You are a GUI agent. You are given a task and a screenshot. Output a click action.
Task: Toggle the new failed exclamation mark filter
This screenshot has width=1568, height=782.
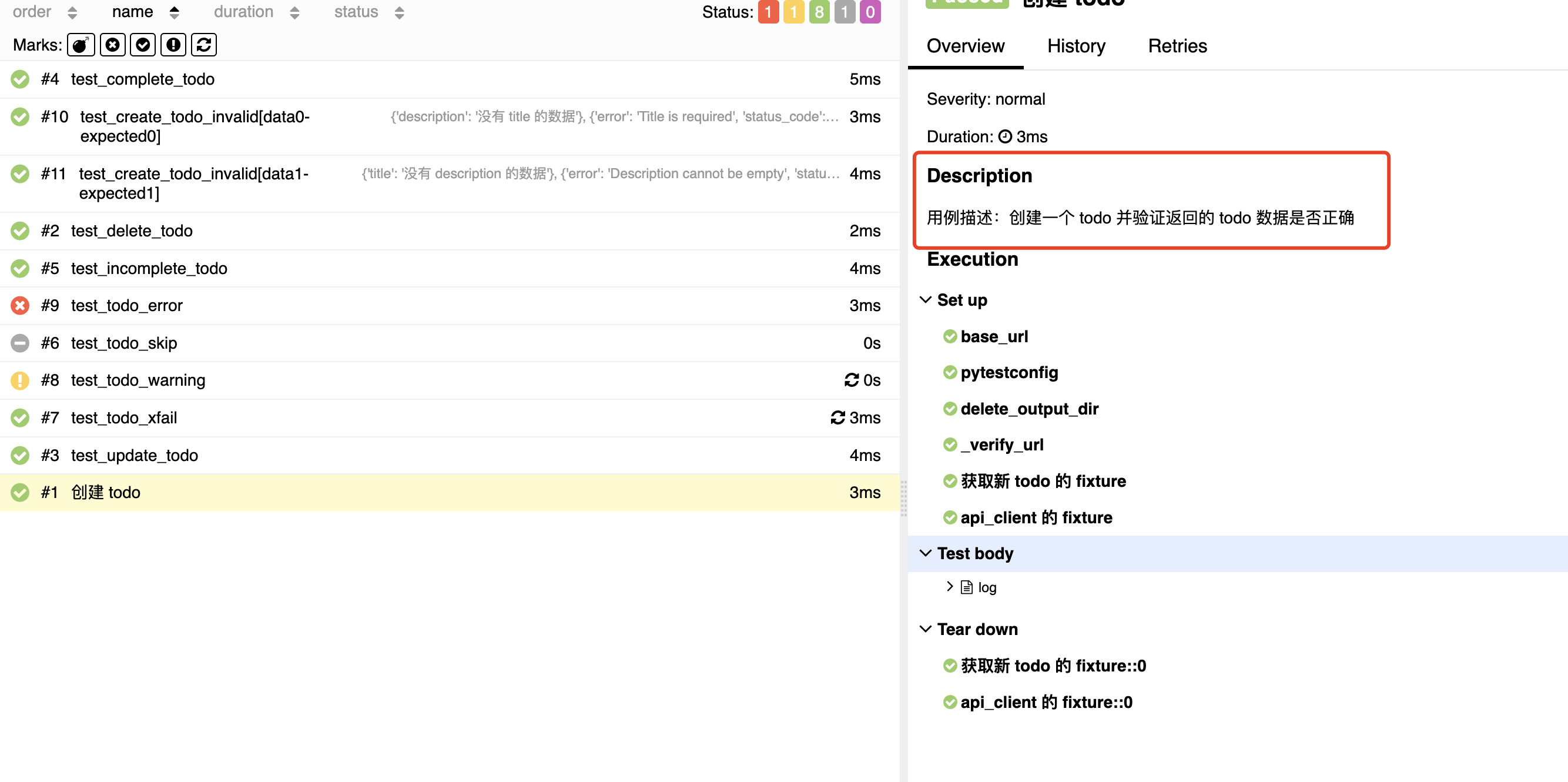tap(173, 45)
